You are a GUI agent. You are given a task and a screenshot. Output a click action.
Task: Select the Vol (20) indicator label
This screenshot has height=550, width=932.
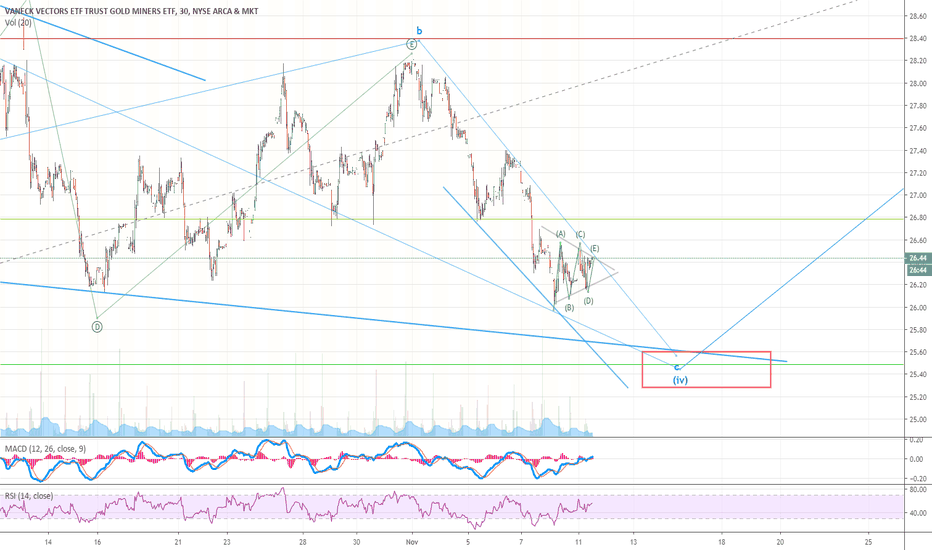(x=18, y=23)
